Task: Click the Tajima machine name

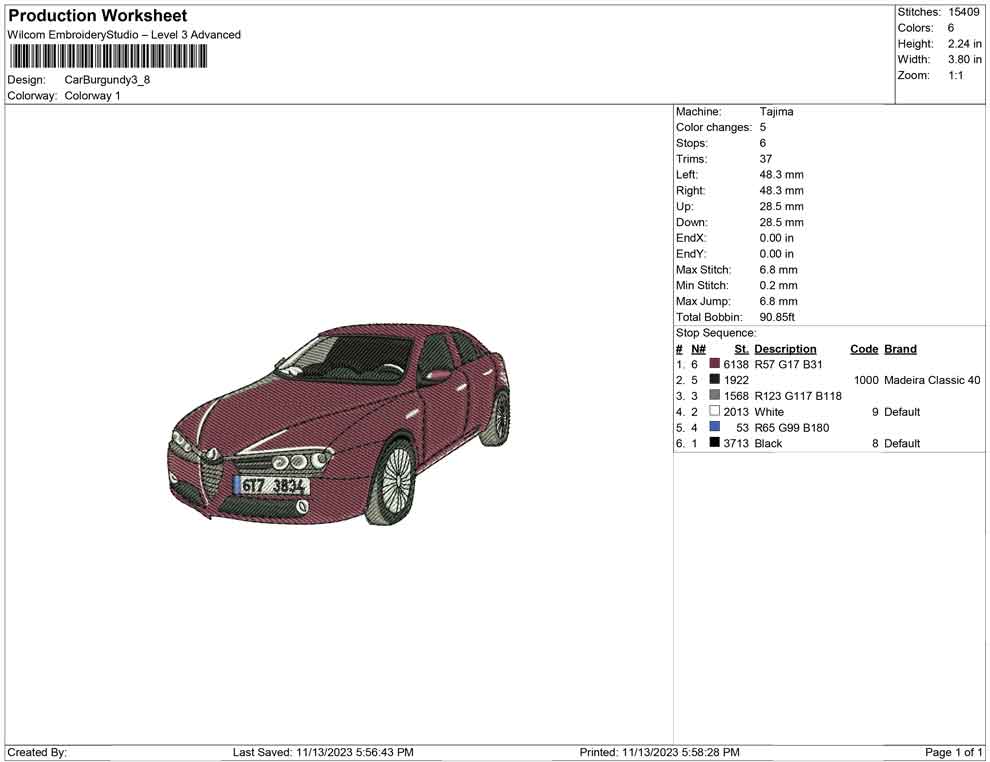Action: (x=777, y=112)
